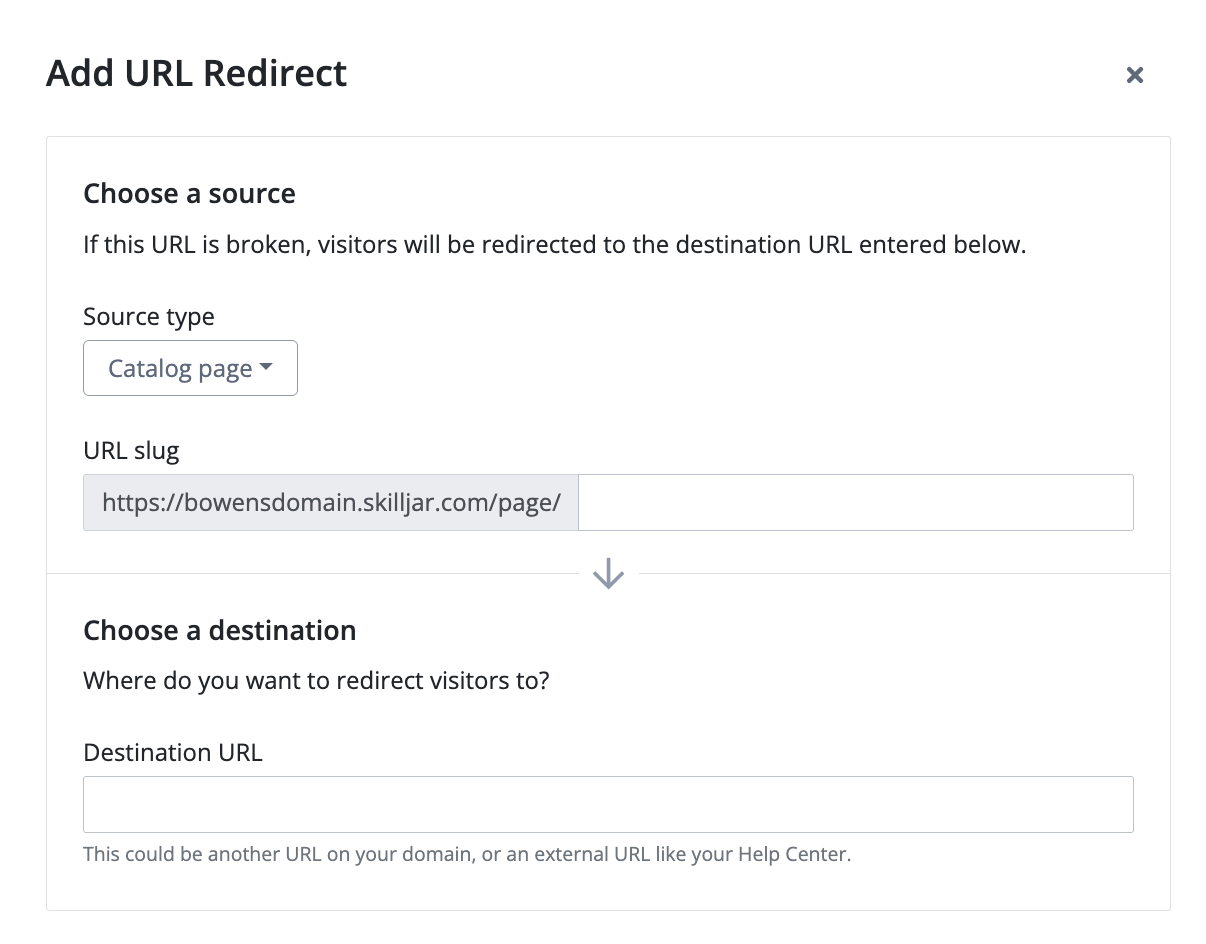The height and width of the screenshot is (944, 1206).
Task: Click the Choose a destination heading
Action: (x=220, y=630)
